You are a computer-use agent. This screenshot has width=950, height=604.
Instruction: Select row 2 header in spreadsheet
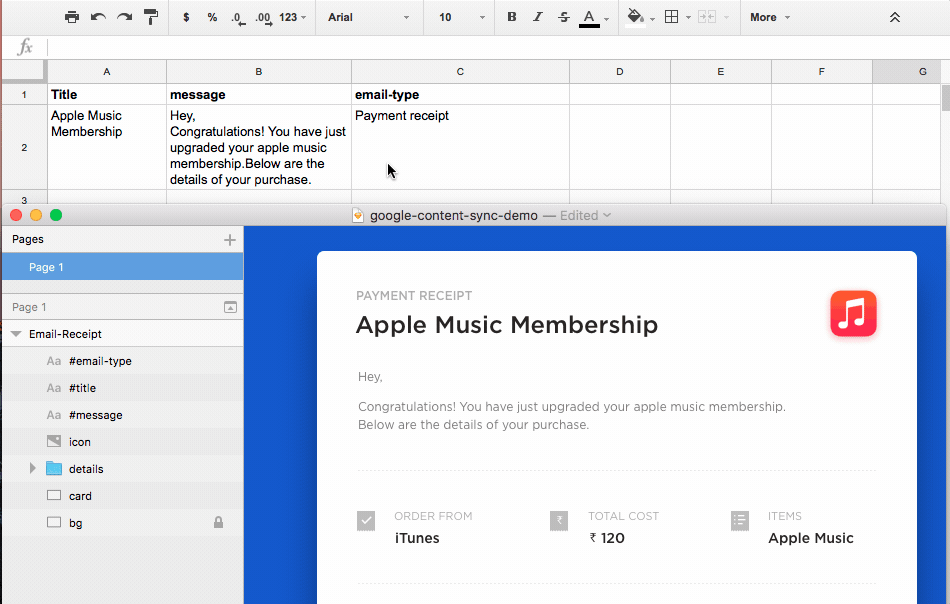[x=24, y=147]
